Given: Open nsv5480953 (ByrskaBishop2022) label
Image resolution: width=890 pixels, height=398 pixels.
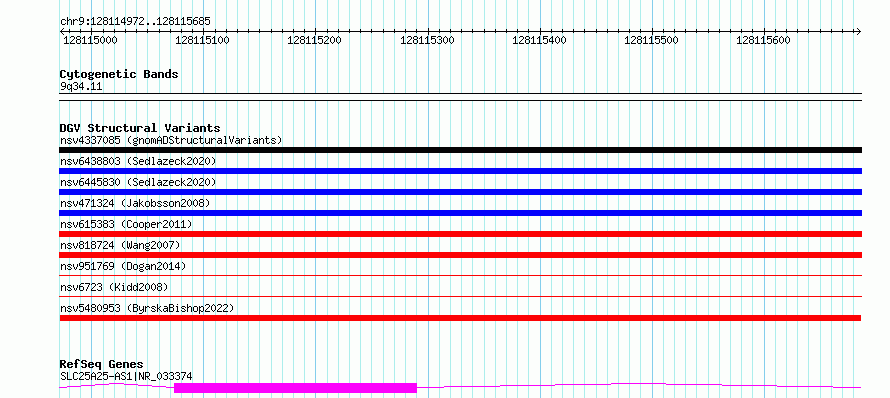Looking at the screenshot, I should (x=147, y=308).
